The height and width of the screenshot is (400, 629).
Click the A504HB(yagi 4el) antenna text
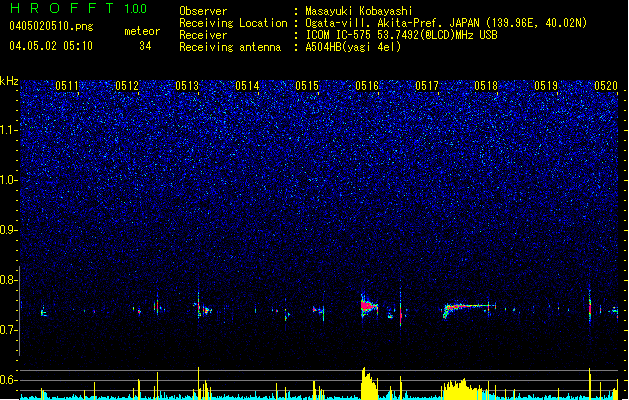353,47
